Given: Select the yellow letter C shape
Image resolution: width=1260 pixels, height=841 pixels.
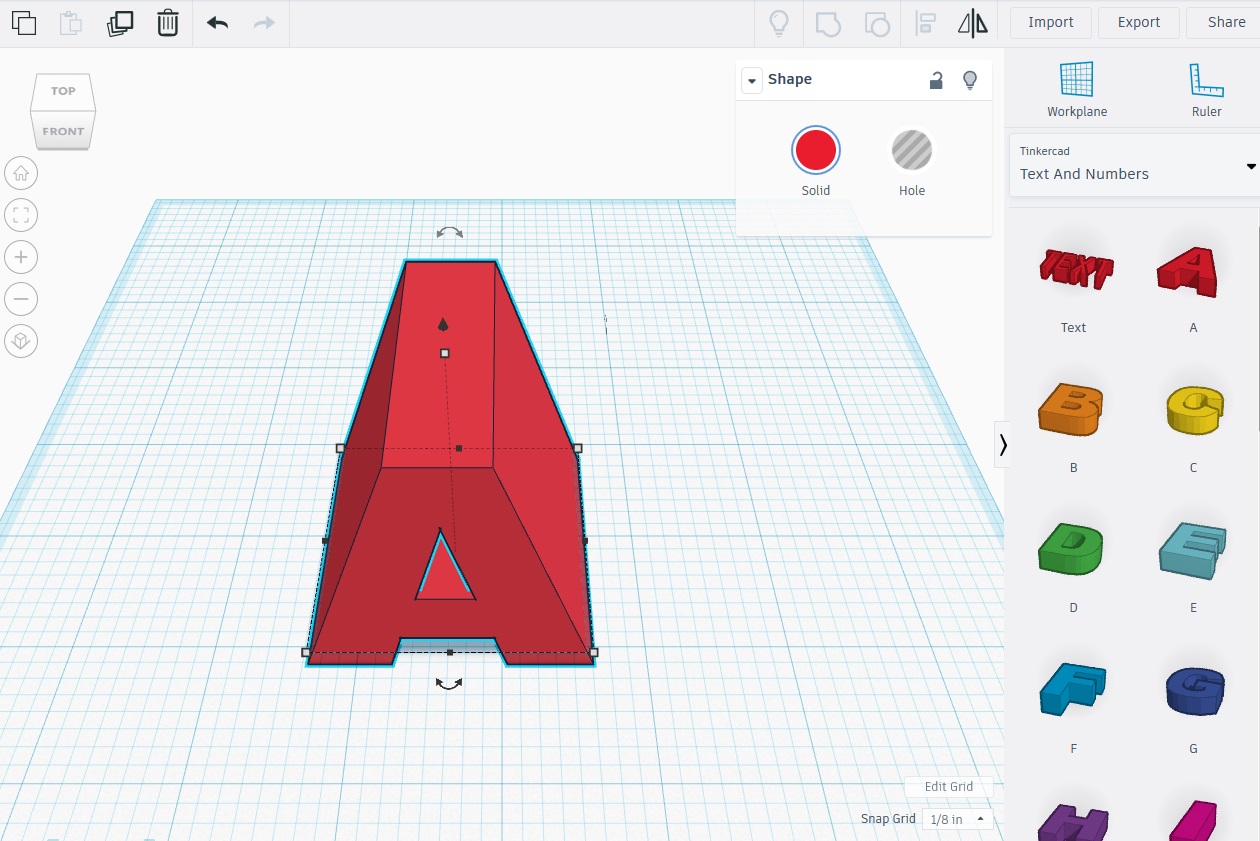Looking at the screenshot, I should pyautogui.click(x=1195, y=410).
